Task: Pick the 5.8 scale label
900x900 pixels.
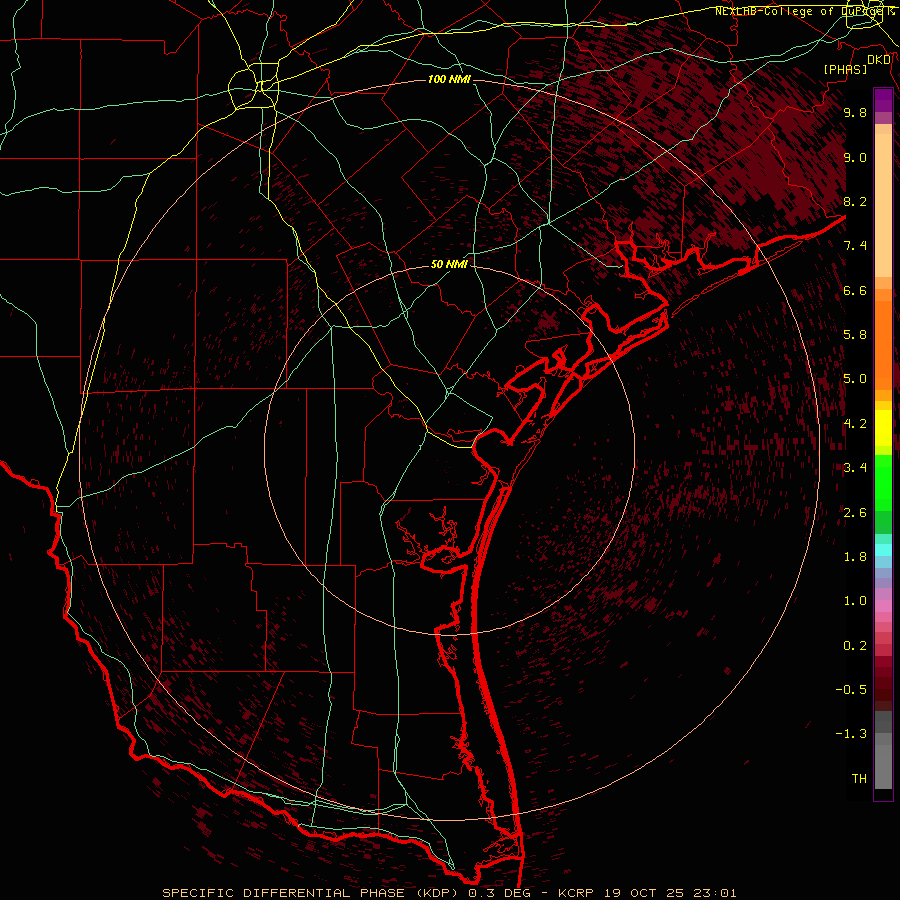Action: [x=855, y=335]
